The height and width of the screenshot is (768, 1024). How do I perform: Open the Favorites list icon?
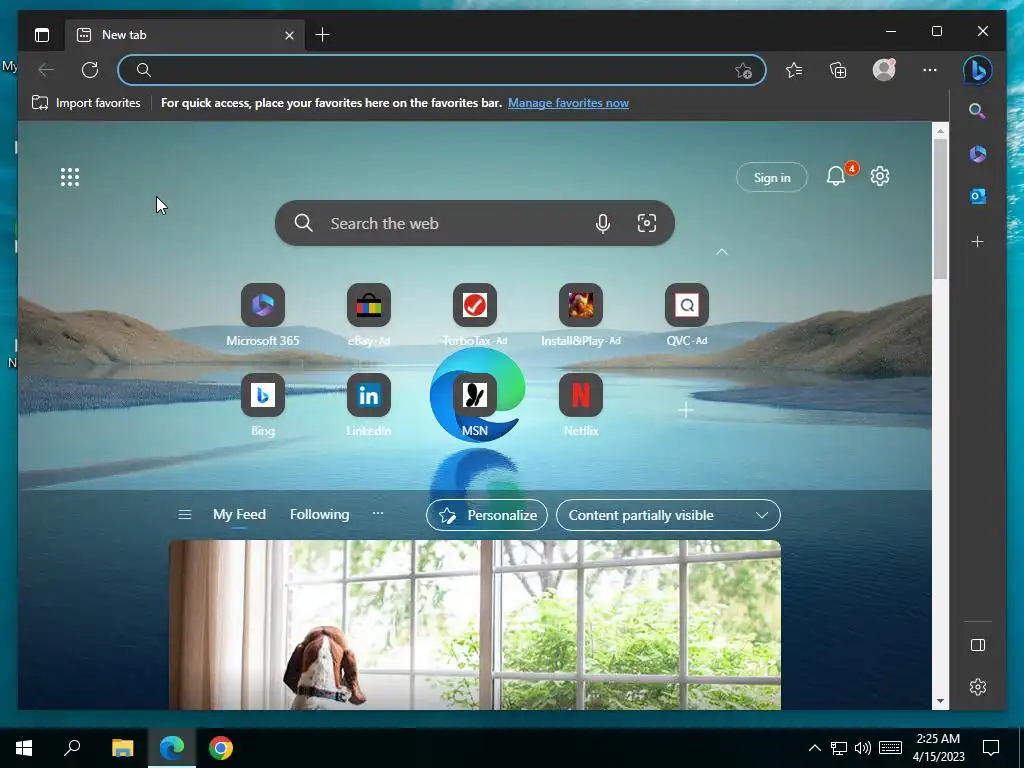pyautogui.click(x=794, y=70)
